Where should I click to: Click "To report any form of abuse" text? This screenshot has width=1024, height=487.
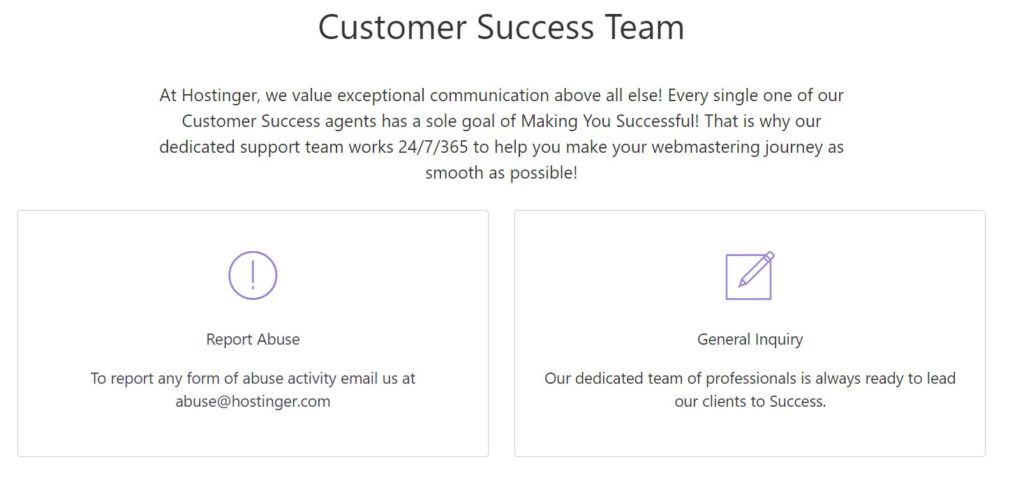coord(185,379)
